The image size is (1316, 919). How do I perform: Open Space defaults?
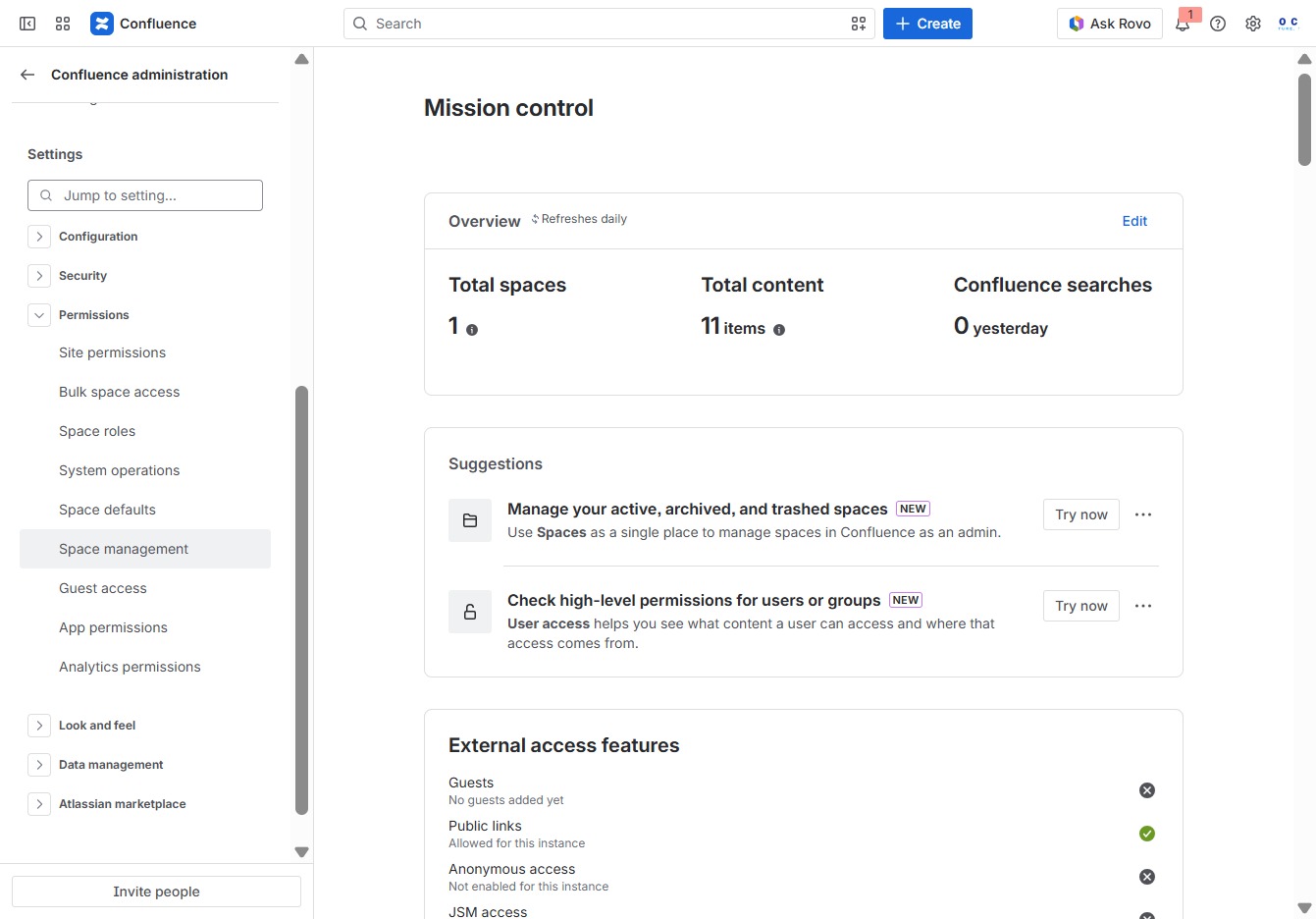[x=145, y=510]
